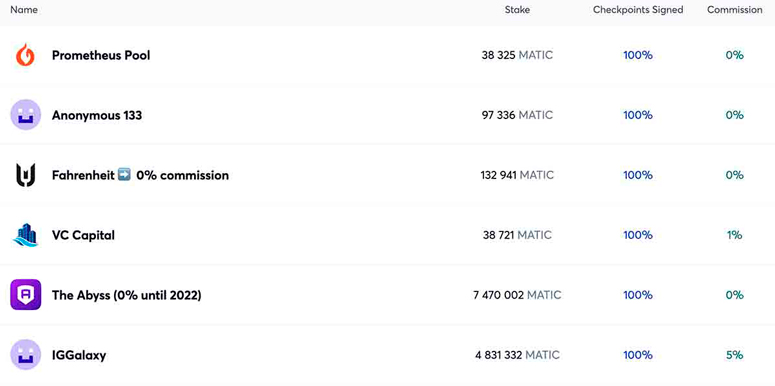Click The Abyss purple logo

tap(25, 295)
